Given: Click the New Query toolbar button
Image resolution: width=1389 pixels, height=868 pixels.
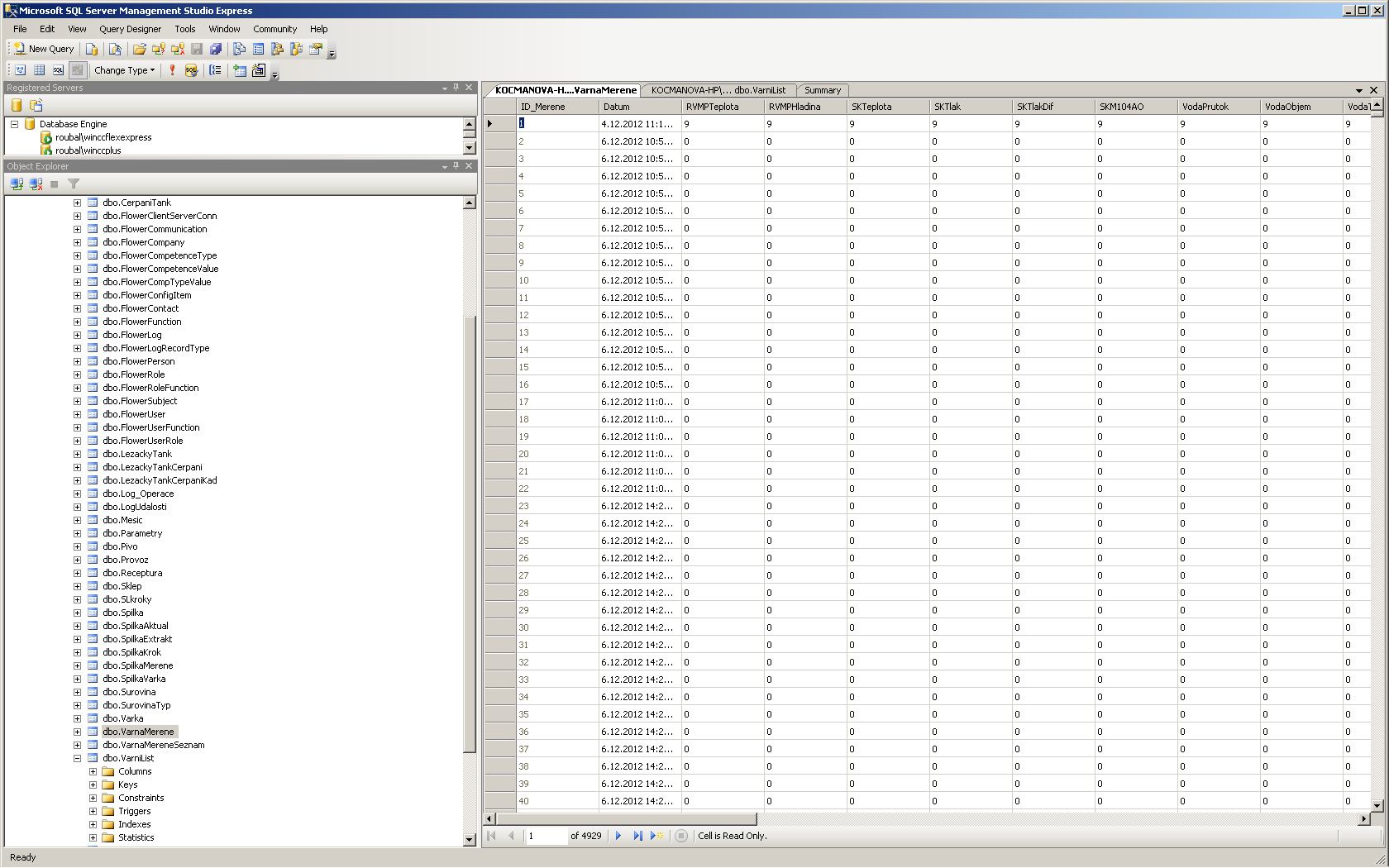Looking at the screenshot, I should coord(44,49).
